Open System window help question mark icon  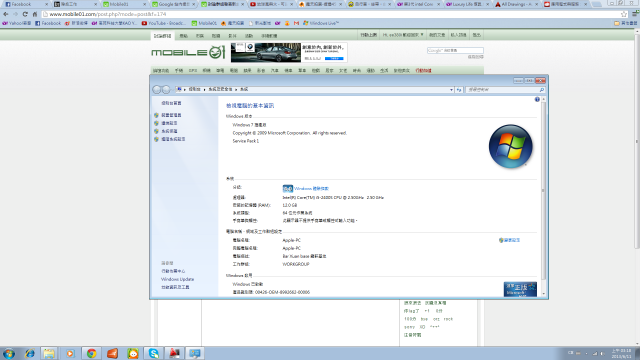pyautogui.click(x=537, y=99)
